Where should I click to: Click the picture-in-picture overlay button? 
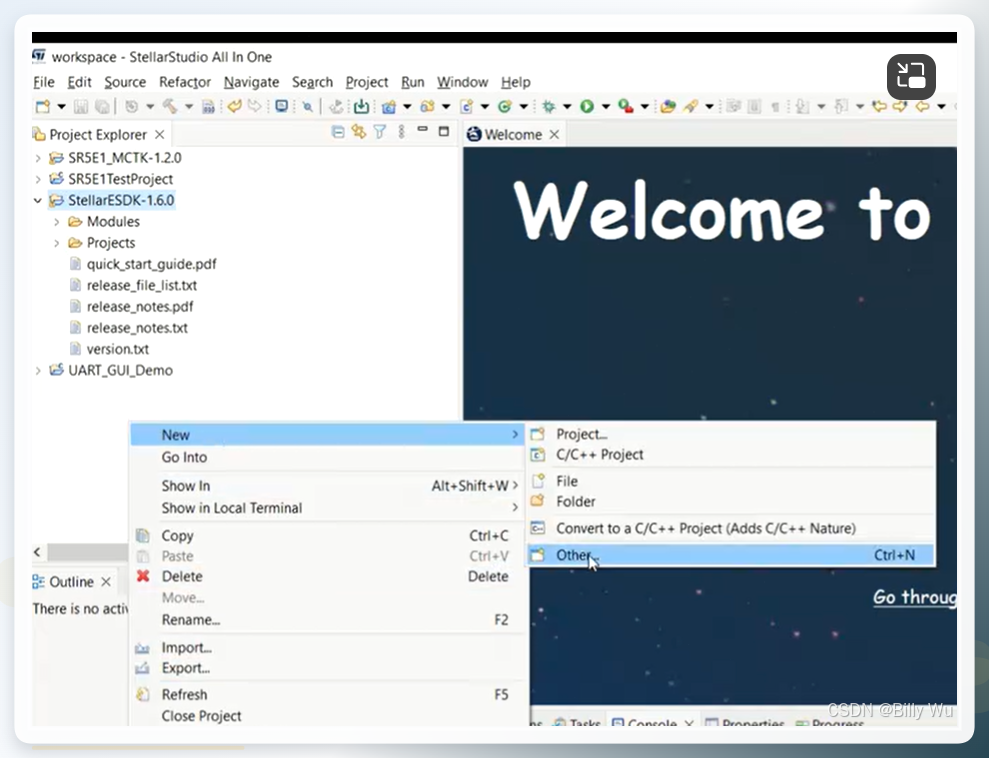tap(911, 77)
